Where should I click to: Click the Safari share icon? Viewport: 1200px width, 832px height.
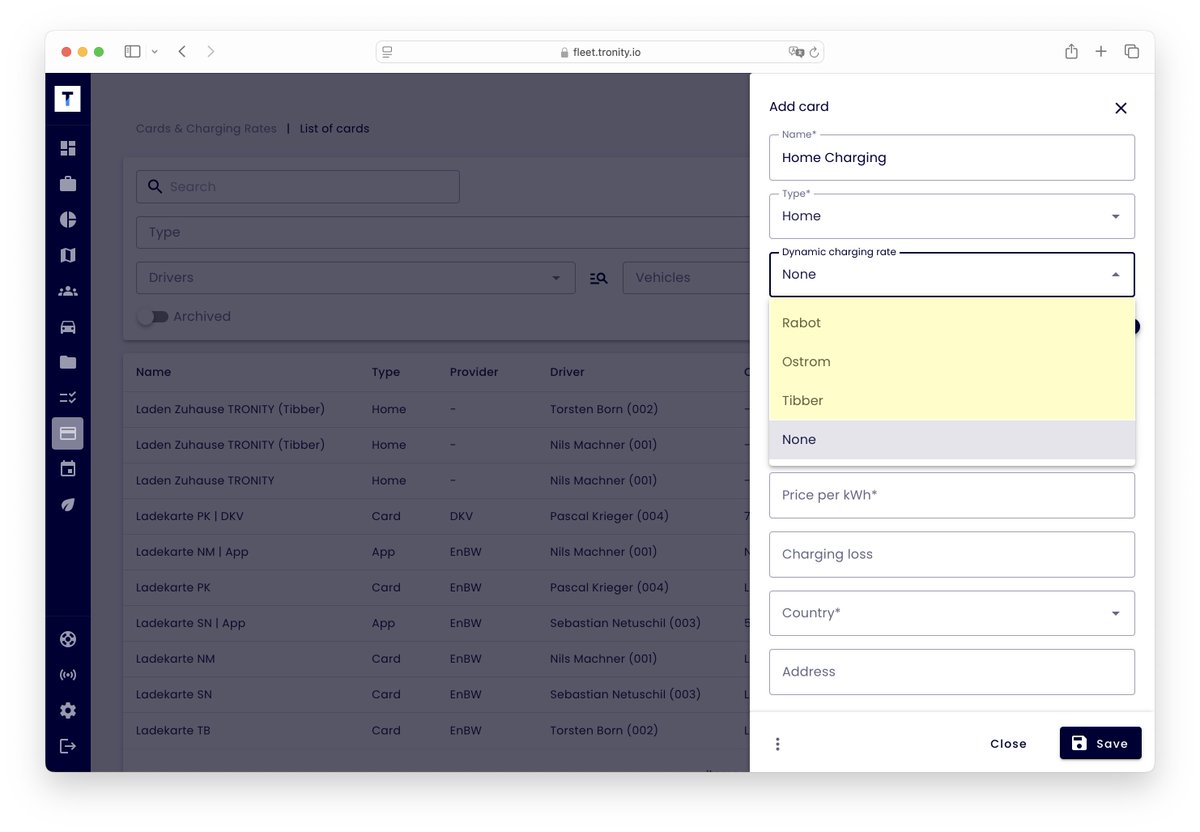[x=1071, y=51]
